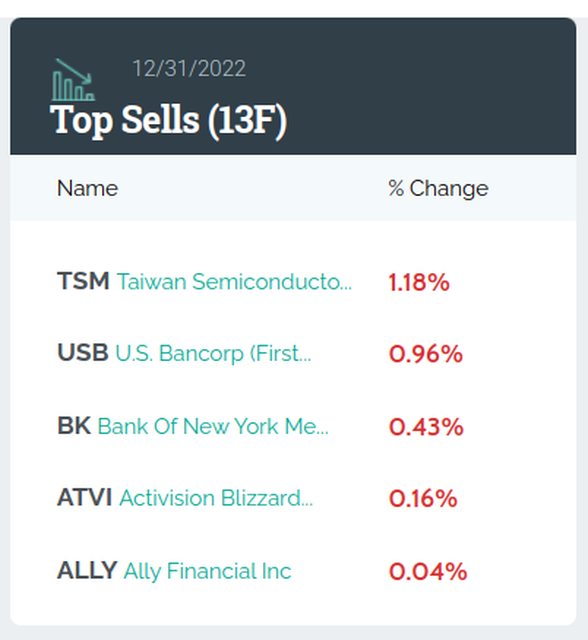Open the Activision Blizzard company link
The image size is (588, 640).
click(x=216, y=498)
